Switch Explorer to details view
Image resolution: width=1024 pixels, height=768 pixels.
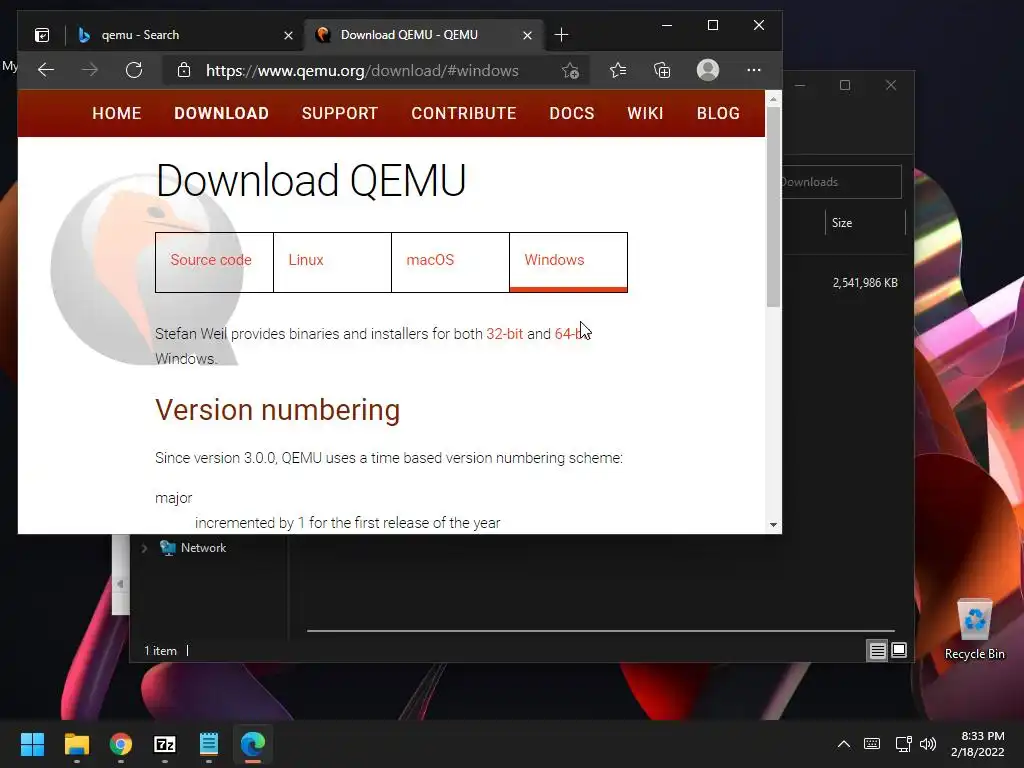pos(877,650)
